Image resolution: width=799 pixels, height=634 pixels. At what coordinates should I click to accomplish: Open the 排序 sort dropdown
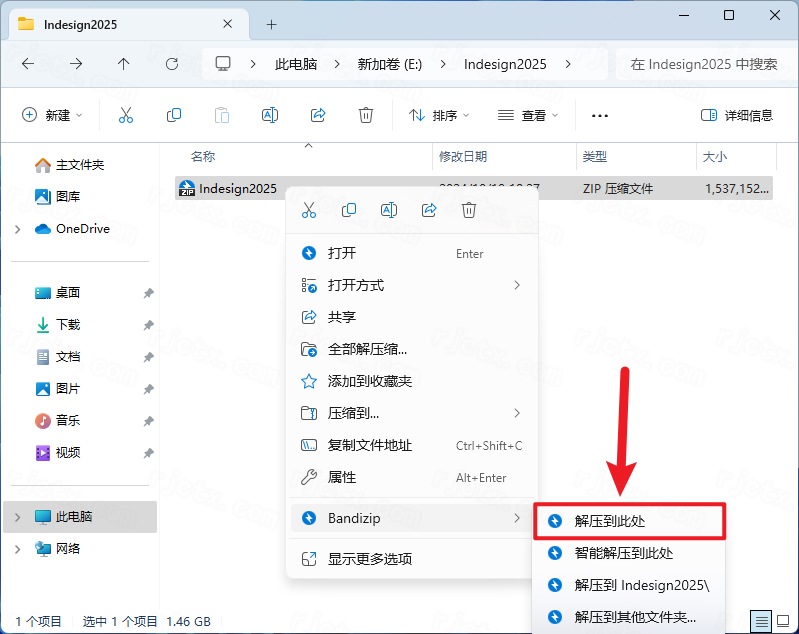click(x=439, y=116)
